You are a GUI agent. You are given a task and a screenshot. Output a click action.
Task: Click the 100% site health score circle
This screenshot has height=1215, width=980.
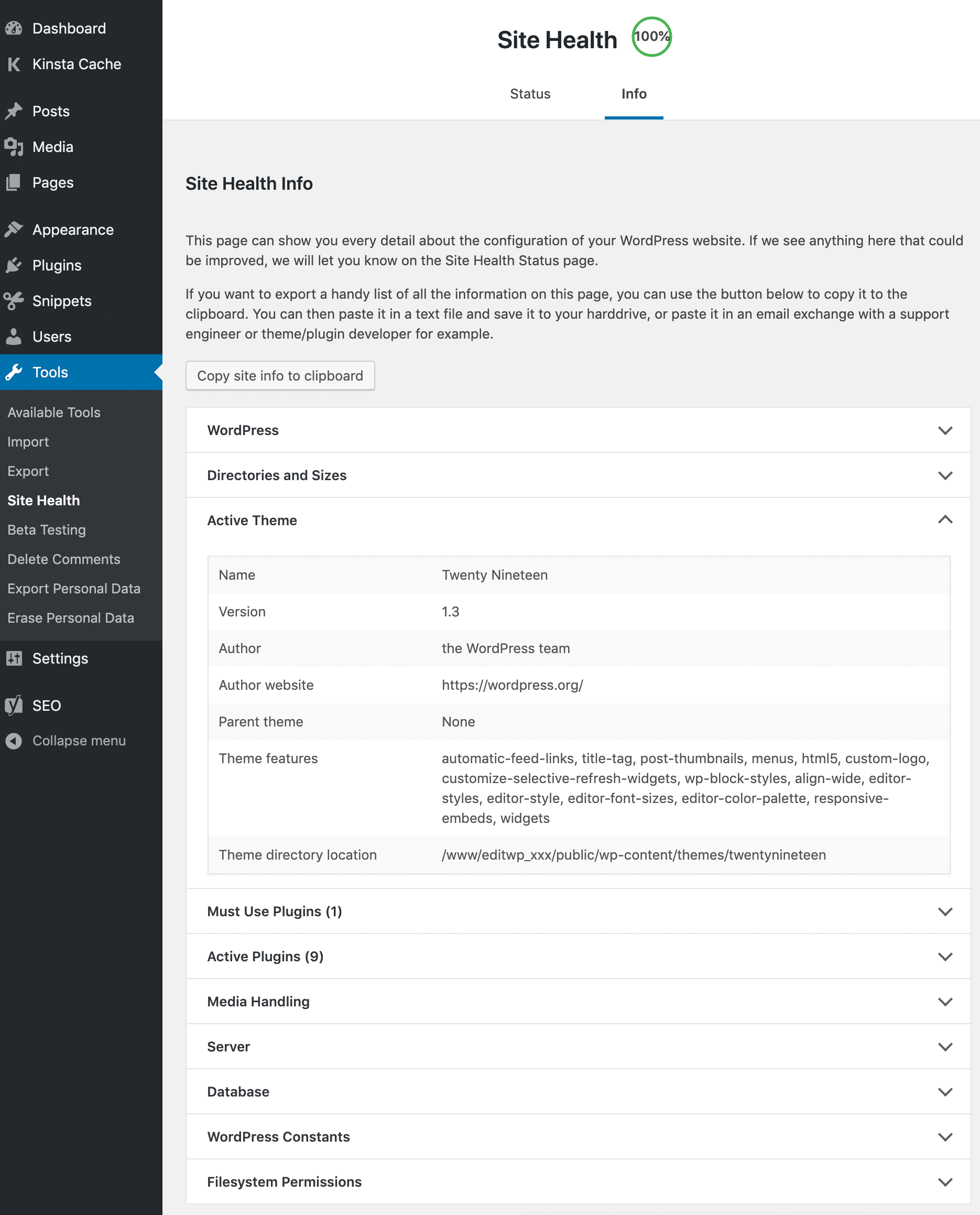pyautogui.click(x=651, y=36)
